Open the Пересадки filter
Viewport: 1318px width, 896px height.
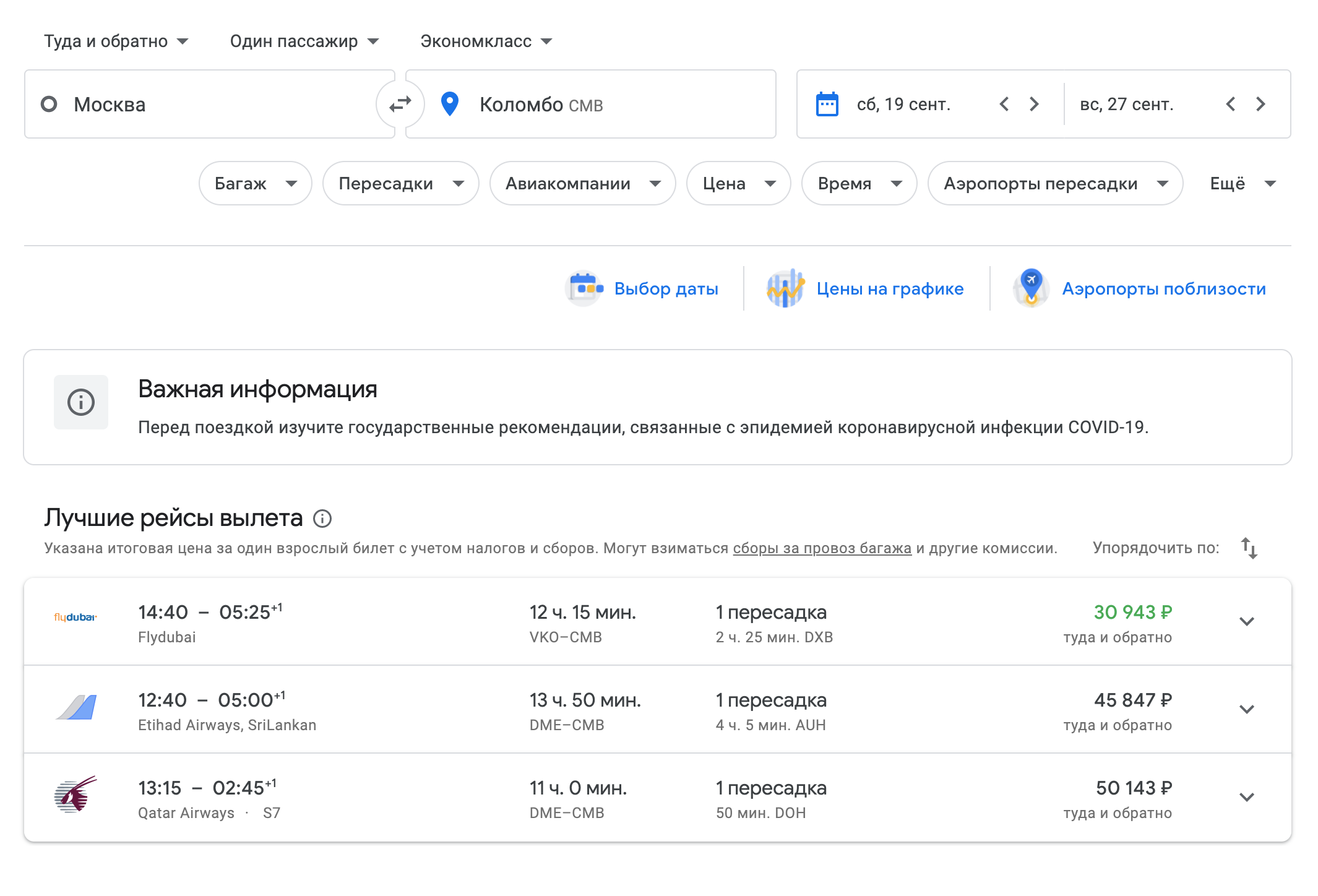401,183
